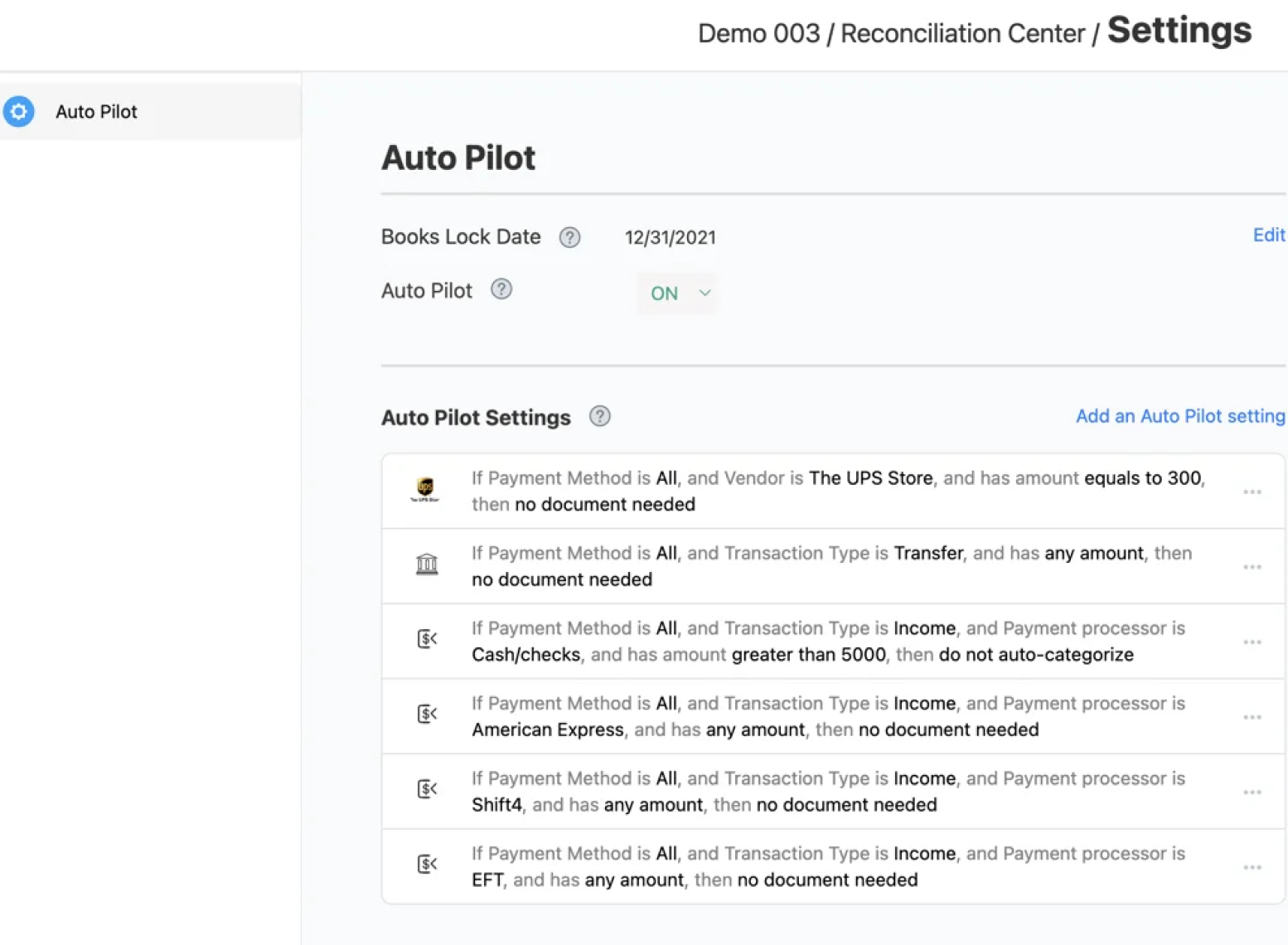The image size is (1288, 945).
Task: Click the Auto Pilot gear icon in sidebar
Action: [19, 111]
